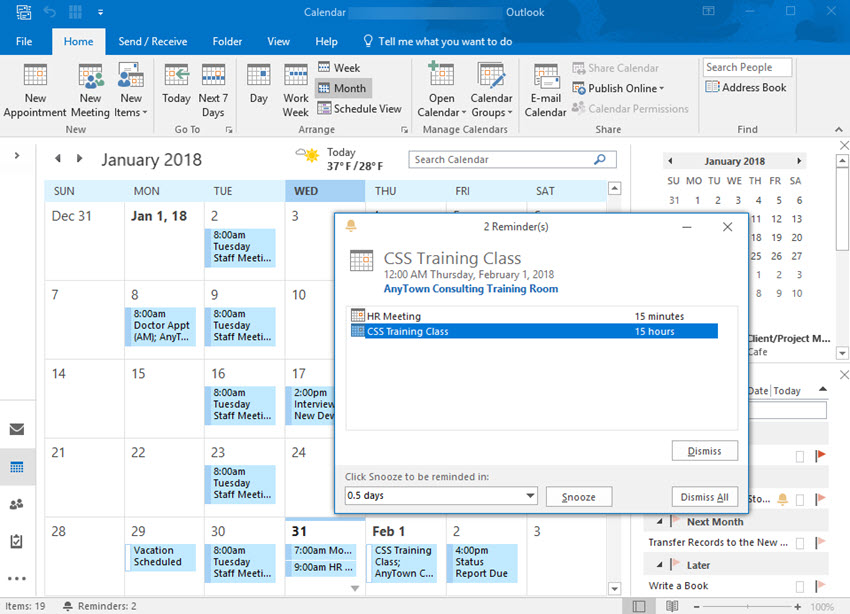Open the New Items menu
The image size is (850, 614).
point(131,90)
